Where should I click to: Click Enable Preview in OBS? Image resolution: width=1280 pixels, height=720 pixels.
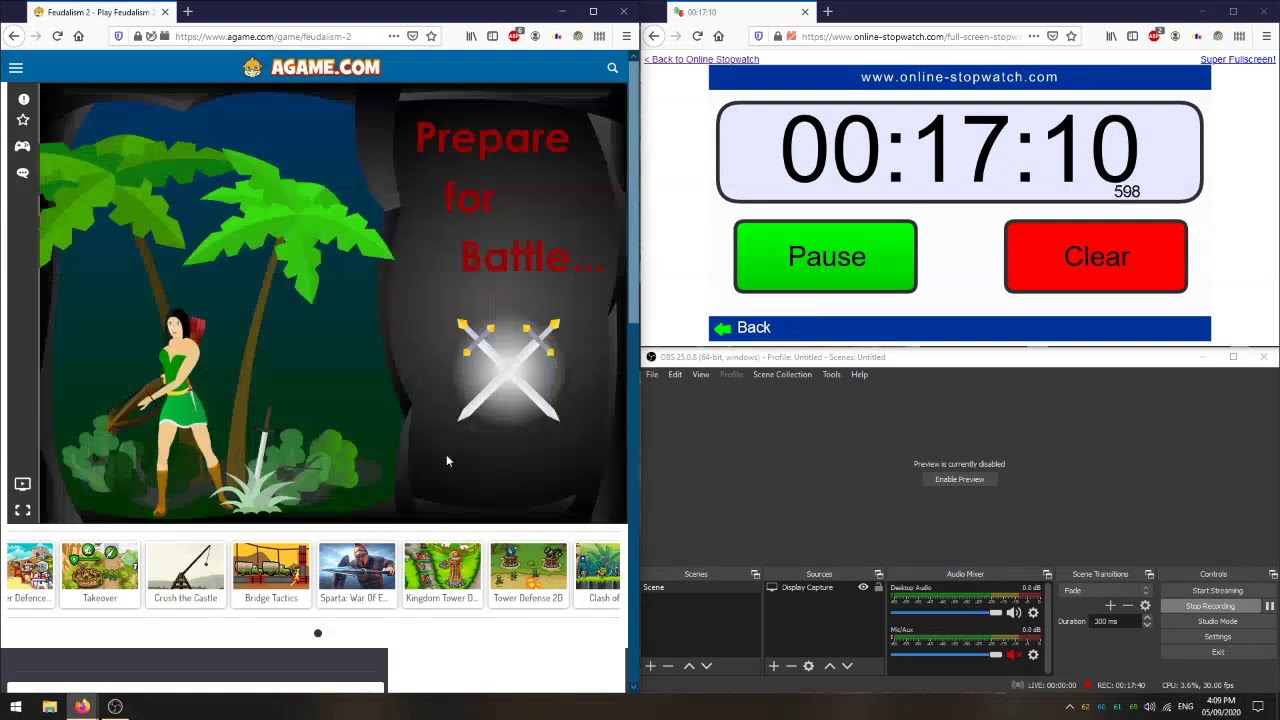point(959,479)
